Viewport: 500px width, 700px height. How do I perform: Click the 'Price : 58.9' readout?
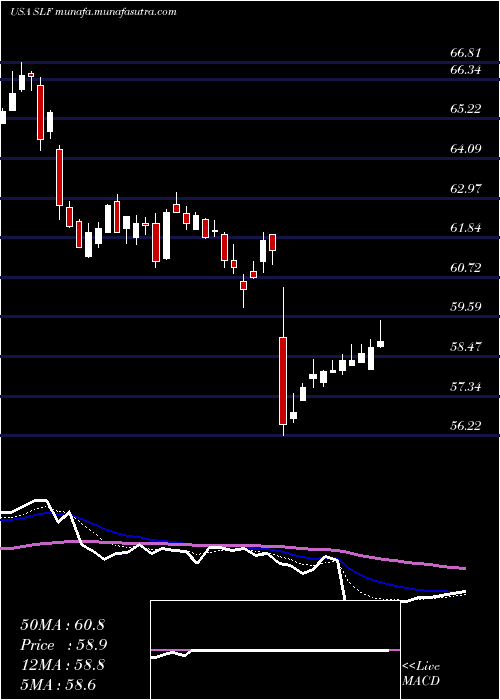(64, 645)
